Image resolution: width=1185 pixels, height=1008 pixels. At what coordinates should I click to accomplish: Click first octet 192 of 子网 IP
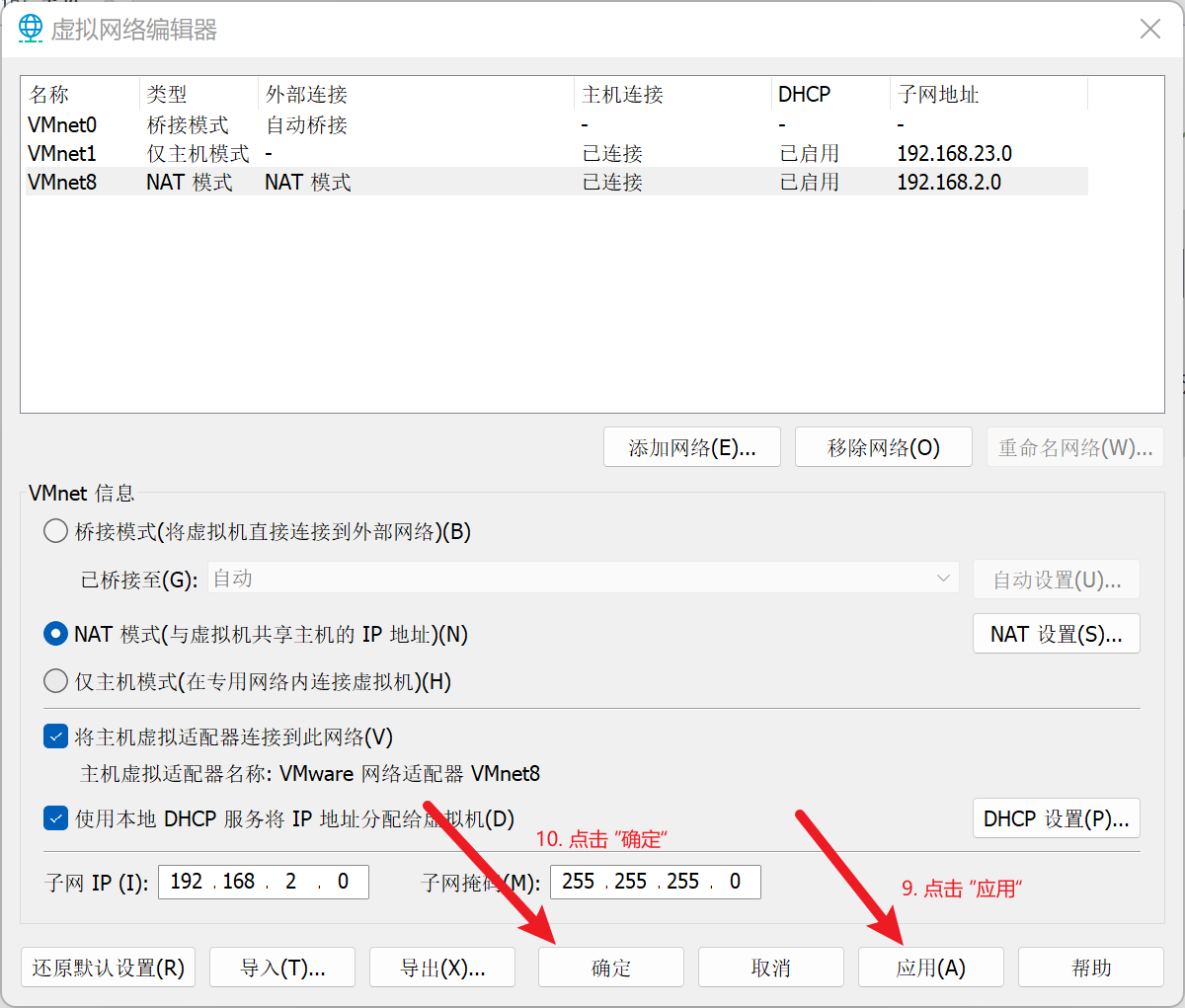[x=187, y=882]
